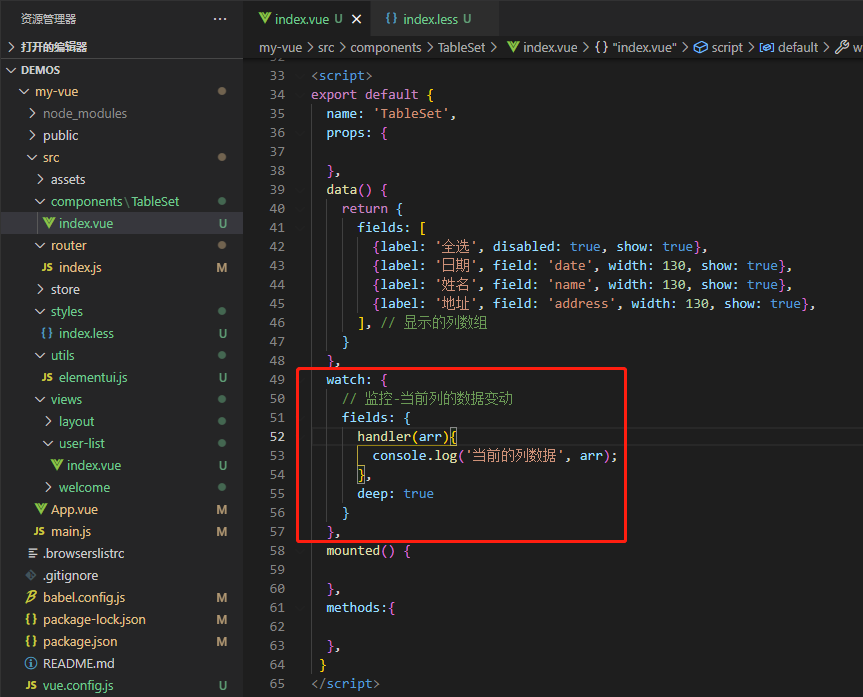This screenshot has width=863, height=697.
Task: Open babel.config.js file
Action: [122, 598]
